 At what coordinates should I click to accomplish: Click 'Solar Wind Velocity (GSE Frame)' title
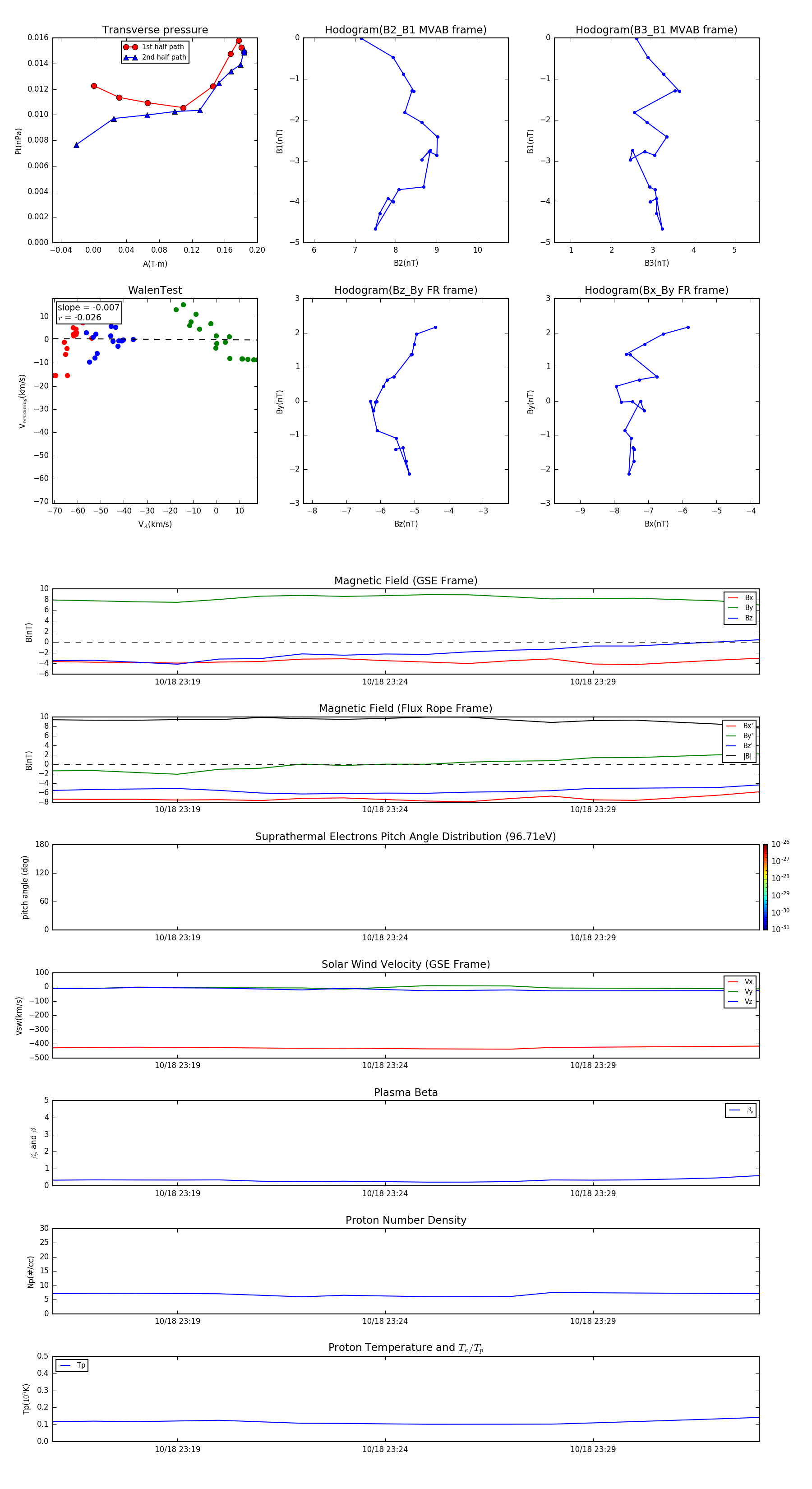tap(406, 964)
